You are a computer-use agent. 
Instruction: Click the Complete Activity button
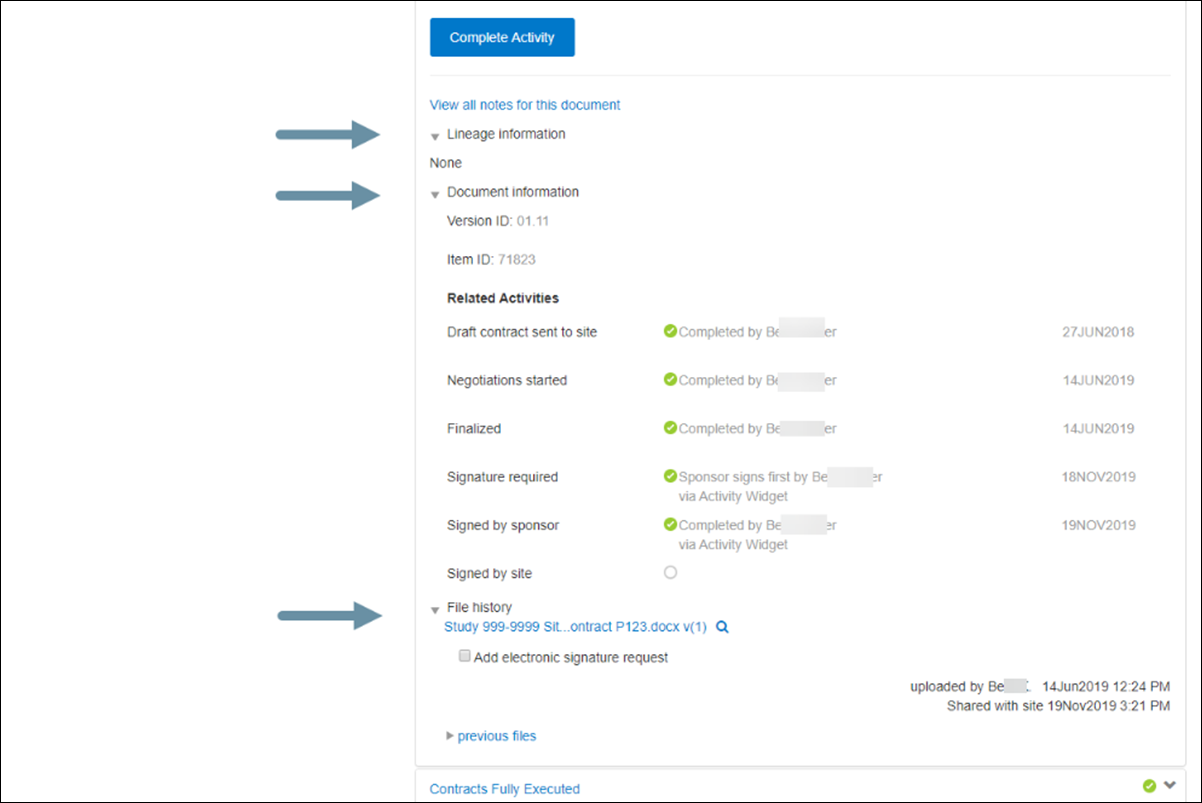[502, 36]
